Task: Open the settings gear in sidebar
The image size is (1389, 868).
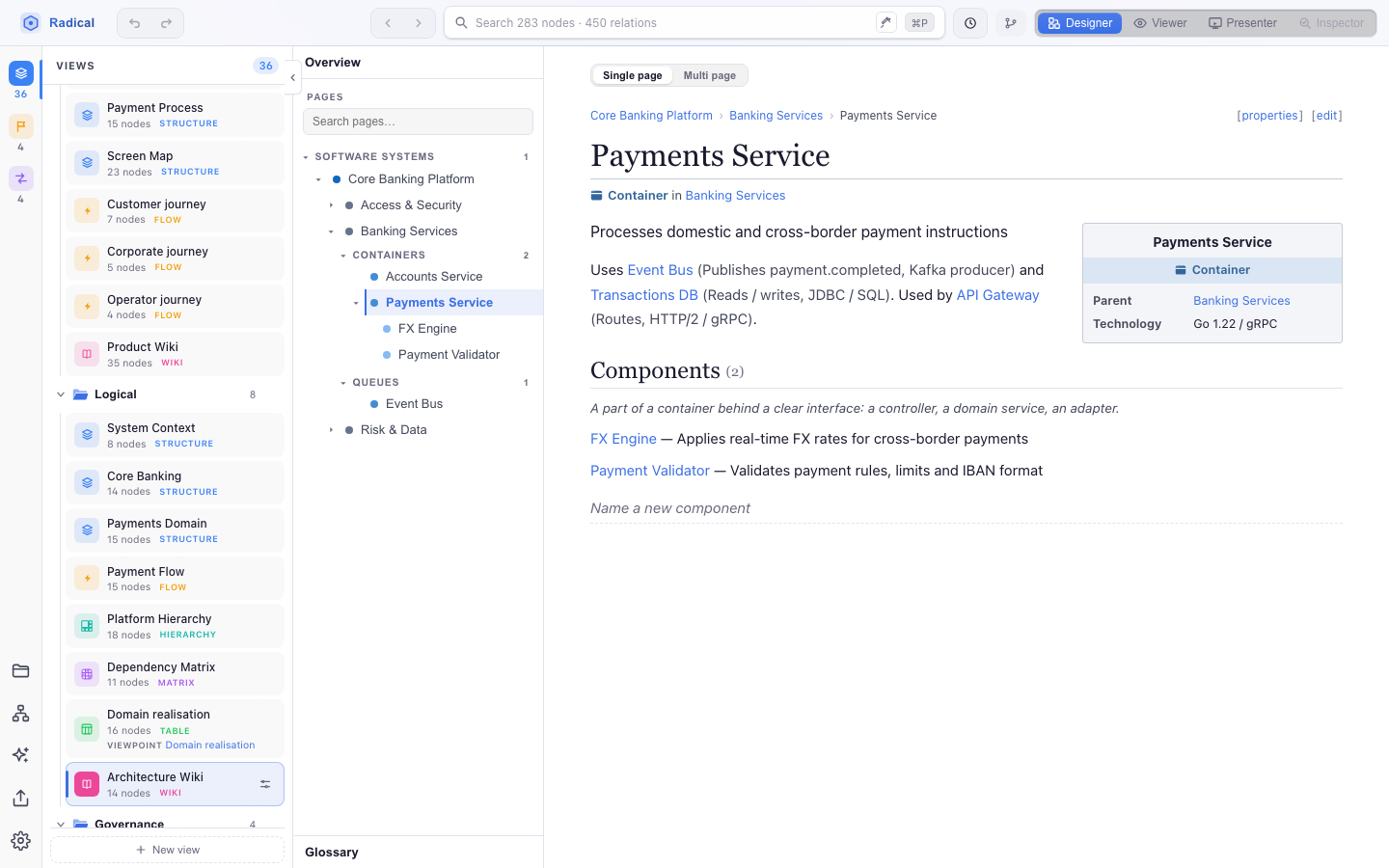Action: pos(21,841)
